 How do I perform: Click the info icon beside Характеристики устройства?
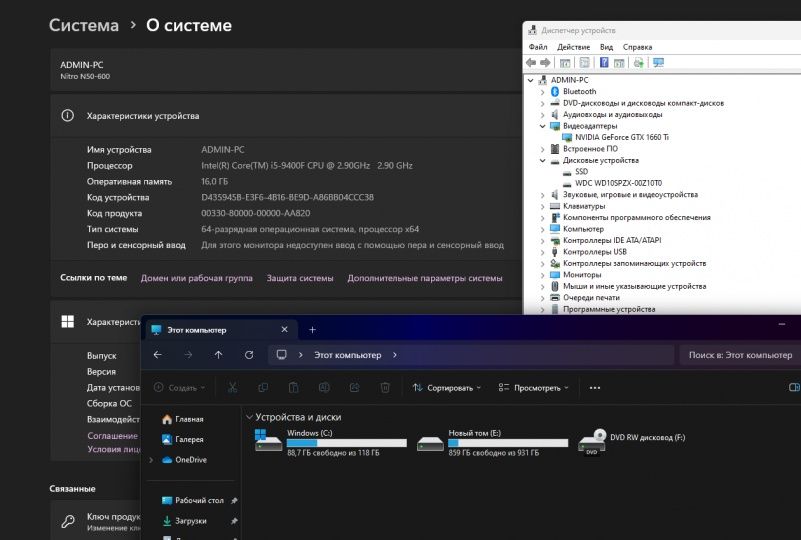click(67, 115)
